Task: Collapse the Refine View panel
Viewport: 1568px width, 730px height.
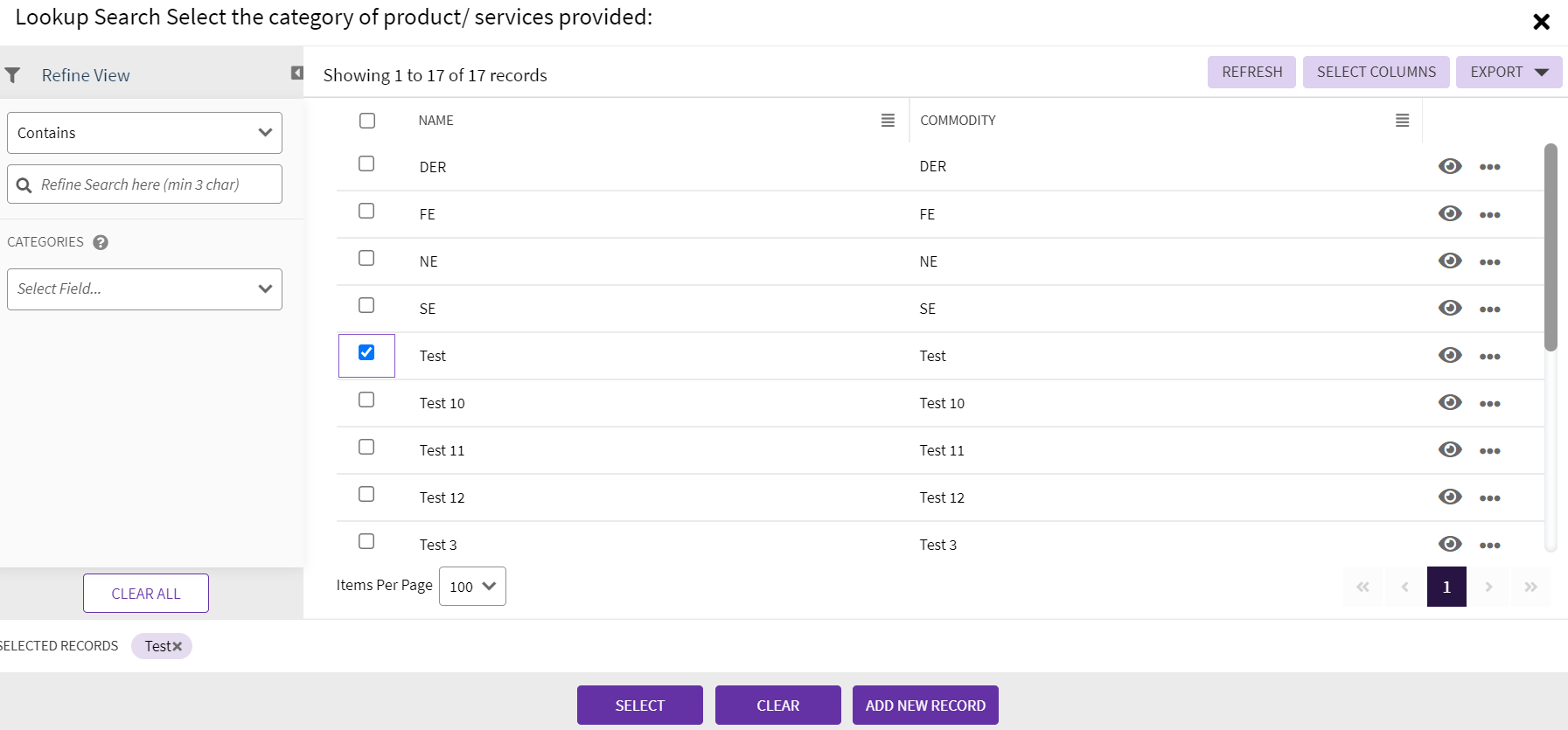Action: point(296,73)
